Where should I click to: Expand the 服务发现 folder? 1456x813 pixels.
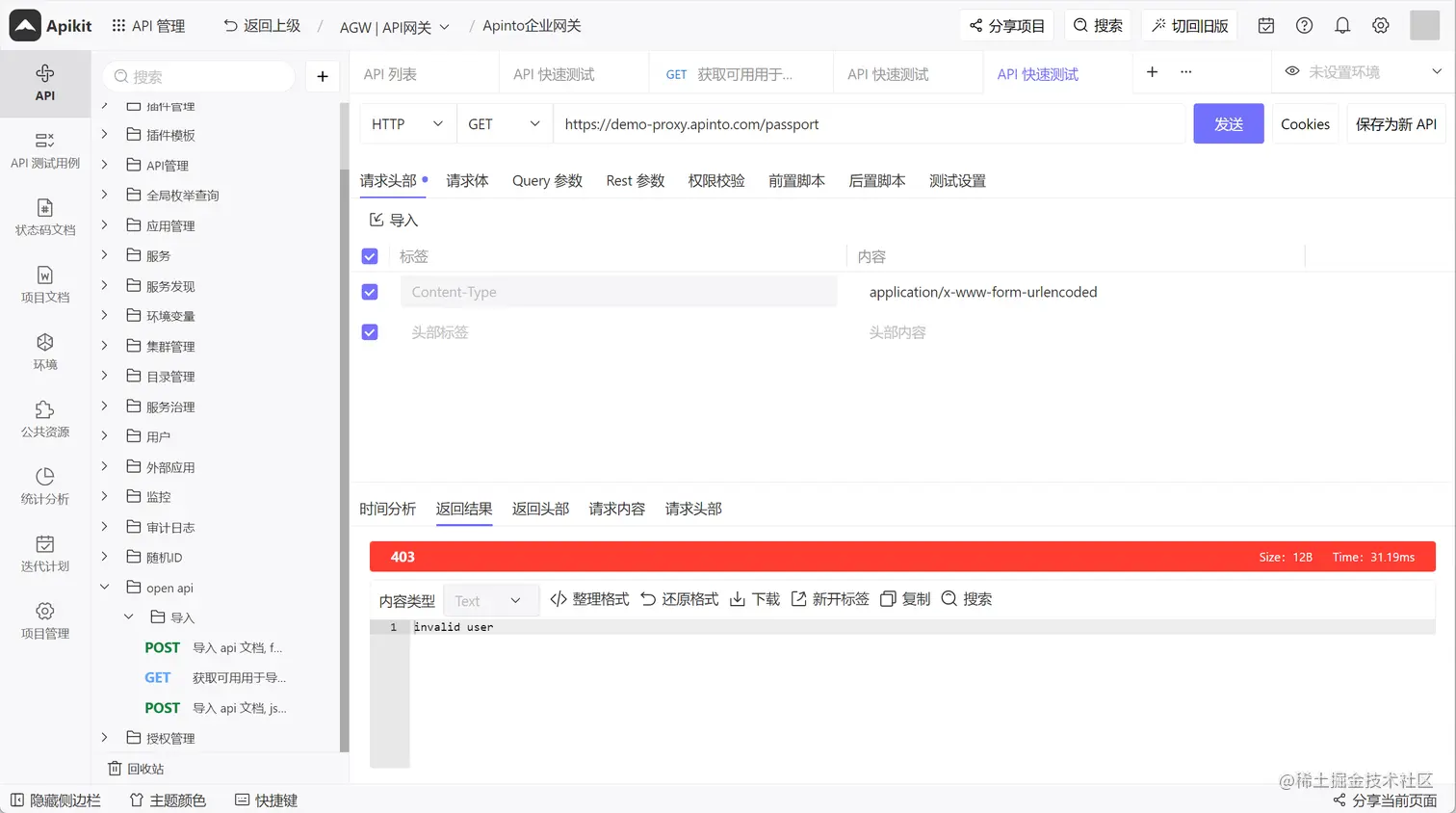105,286
